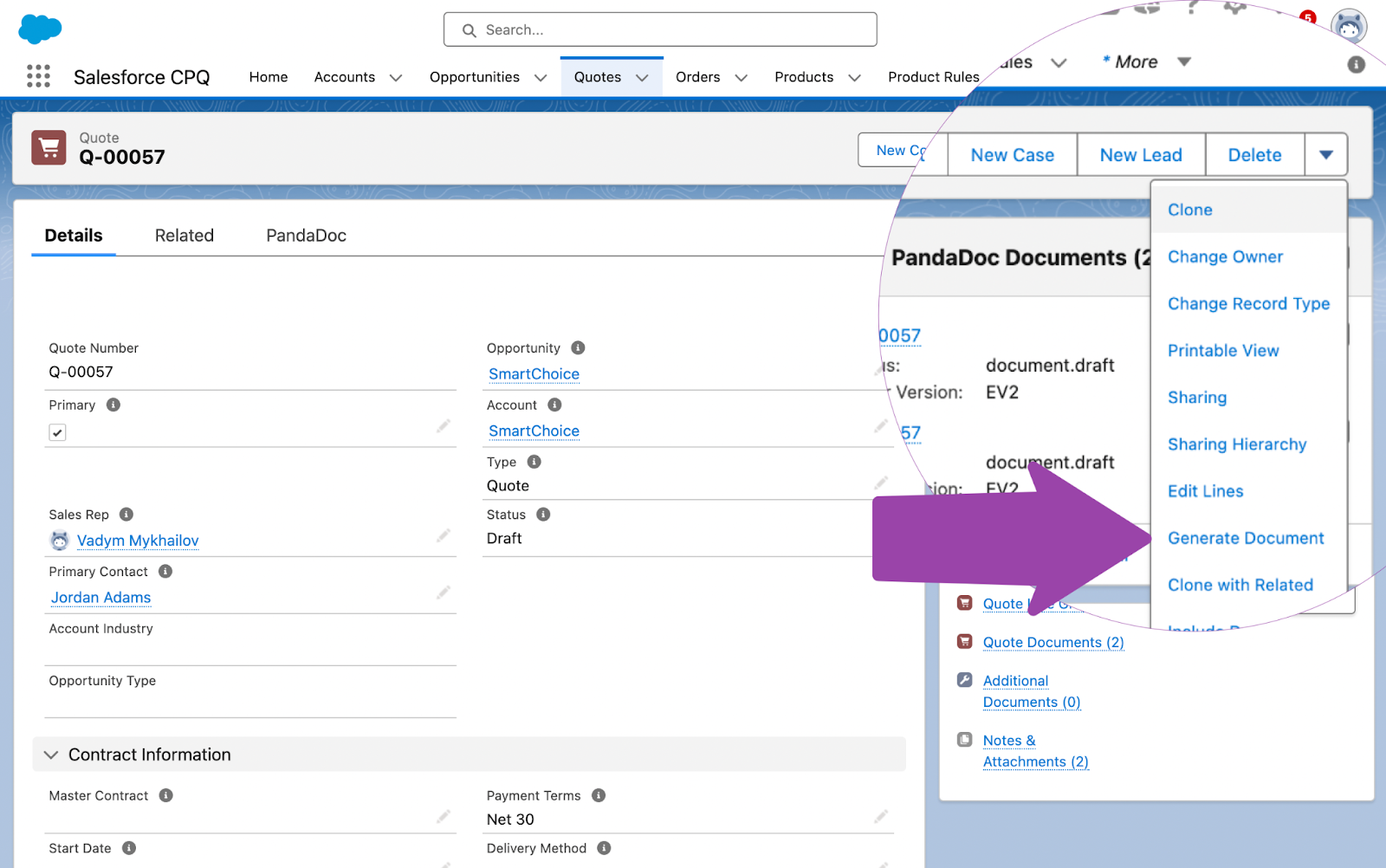Open the actions dropdown arrow beside Delete
1386x868 pixels.
[1326, 155]
